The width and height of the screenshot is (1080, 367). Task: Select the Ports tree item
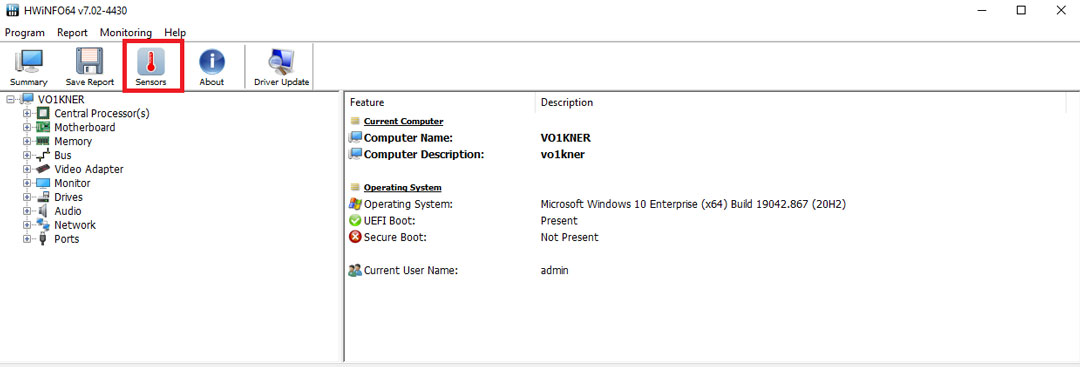click(x=67, y=239)
